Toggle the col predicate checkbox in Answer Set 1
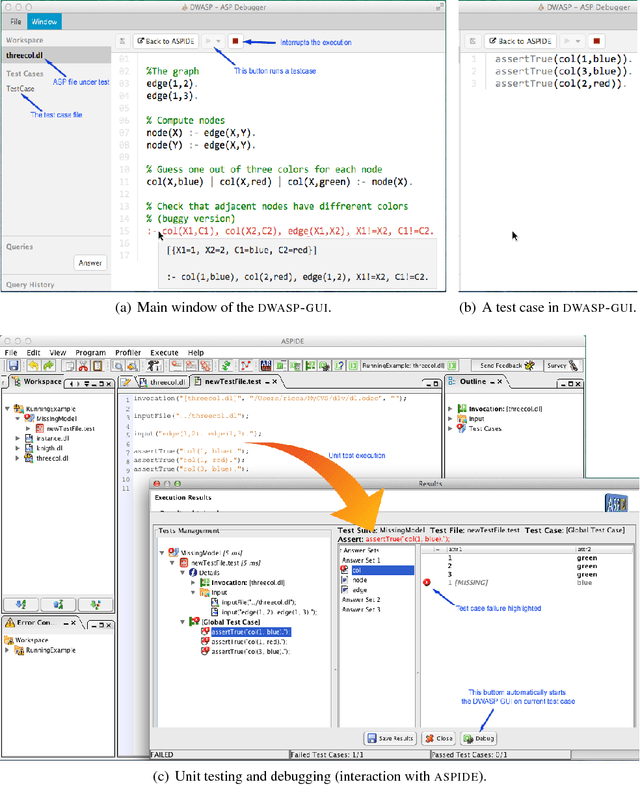The height and width of the screenshot is (807, 640). point(344,570)
